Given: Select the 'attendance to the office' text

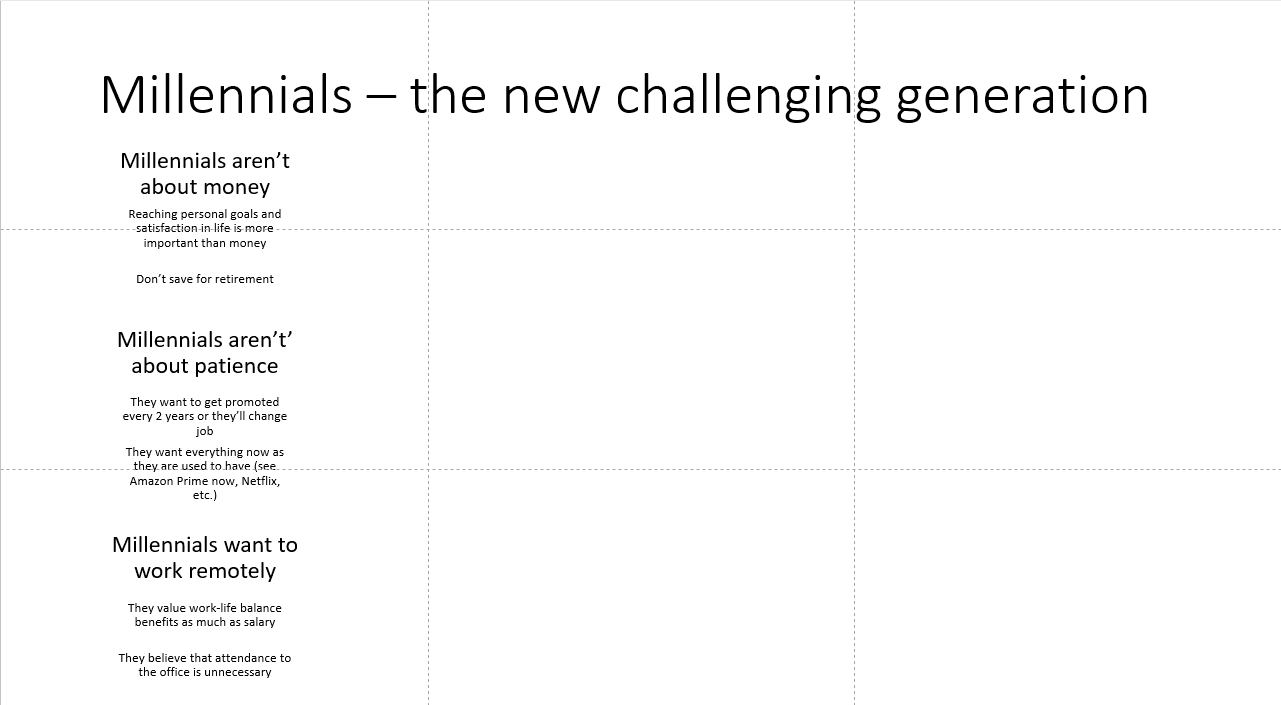Looking at the screenshot, I should click(x=205, y=665).
